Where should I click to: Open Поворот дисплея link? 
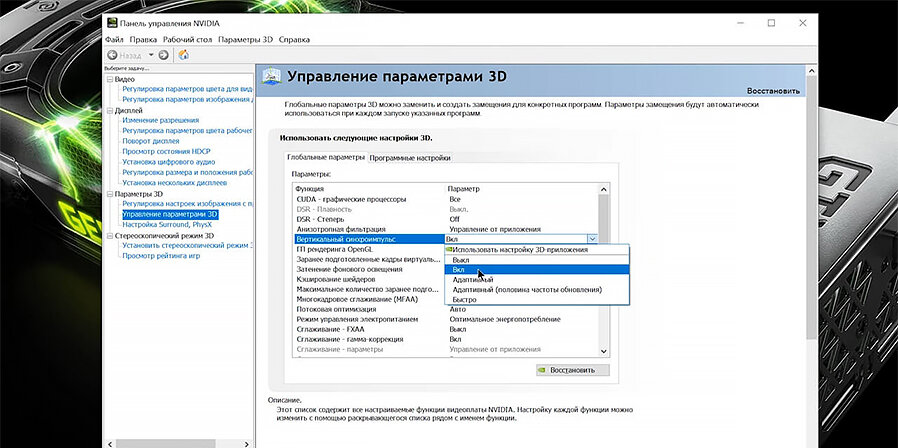151,141
